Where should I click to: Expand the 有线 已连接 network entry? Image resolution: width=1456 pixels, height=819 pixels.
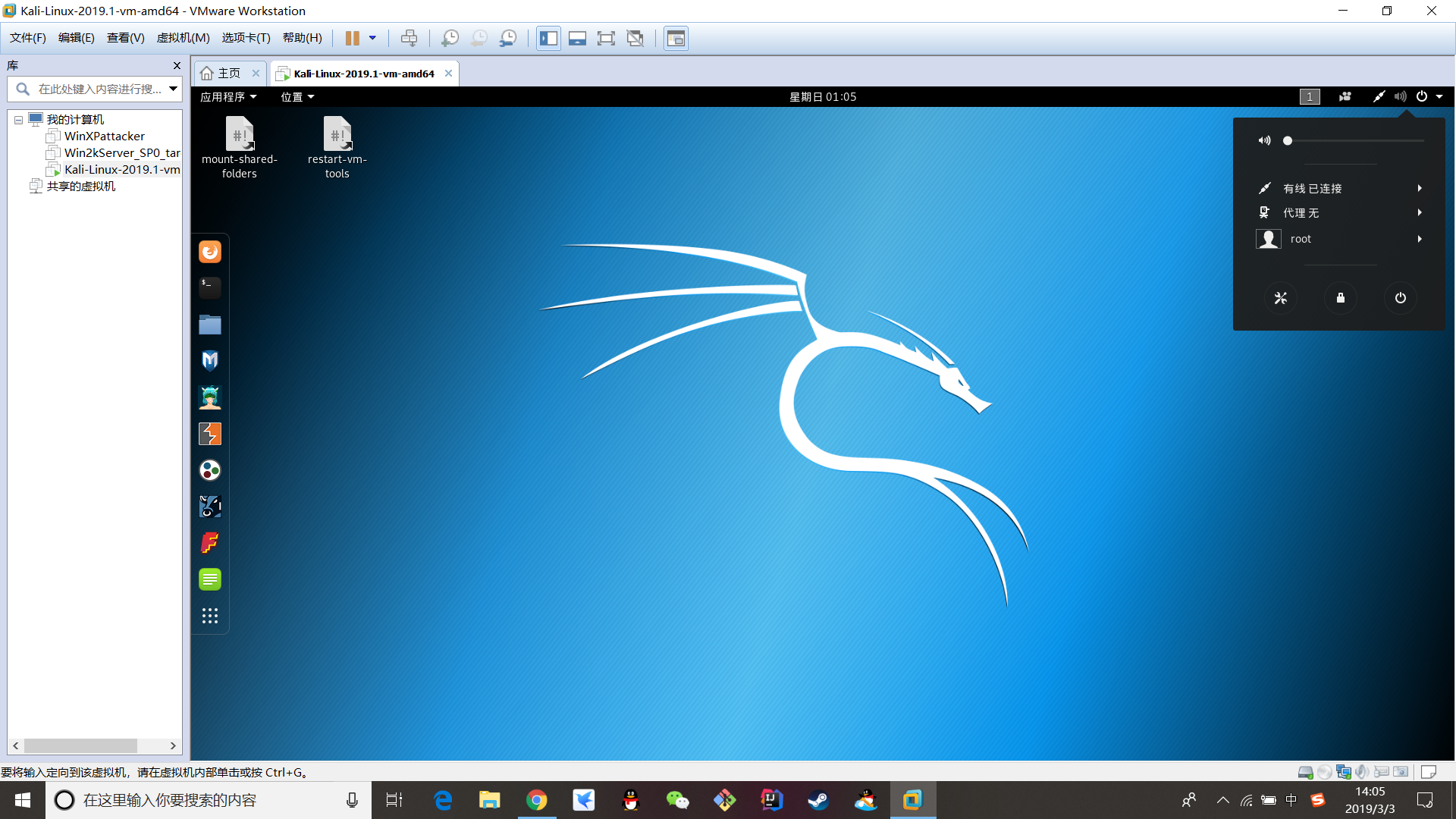[1339, 189]
